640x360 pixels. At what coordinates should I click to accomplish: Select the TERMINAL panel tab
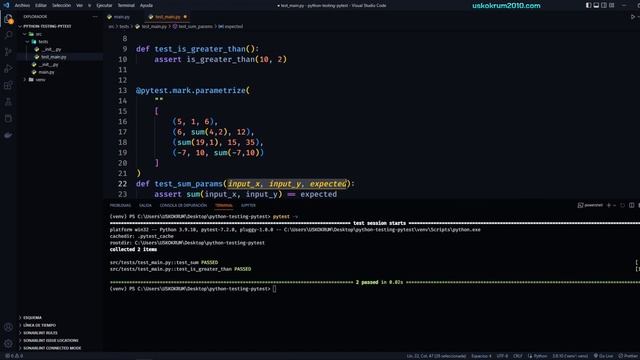[224, 205]
